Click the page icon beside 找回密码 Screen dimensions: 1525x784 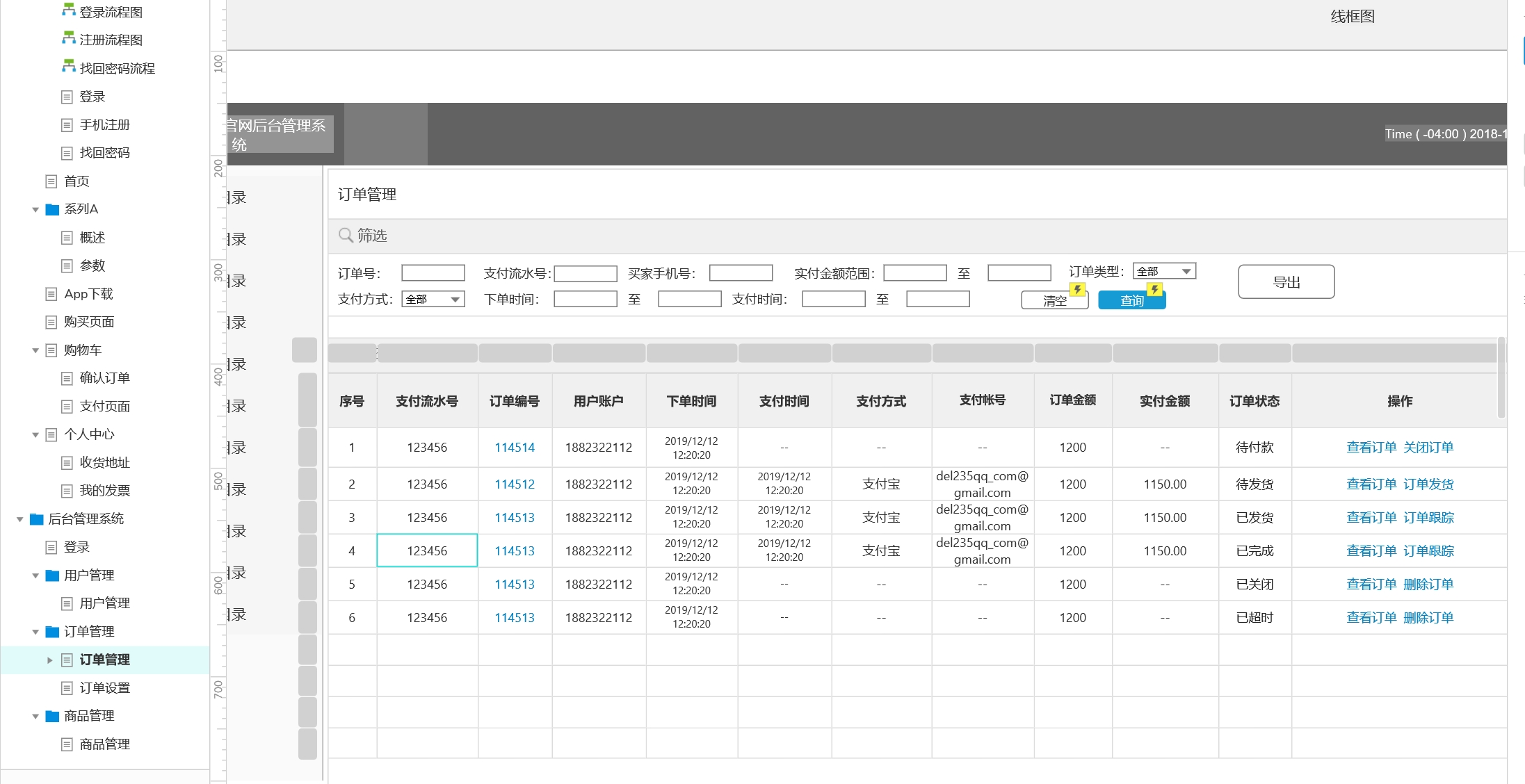67,153
